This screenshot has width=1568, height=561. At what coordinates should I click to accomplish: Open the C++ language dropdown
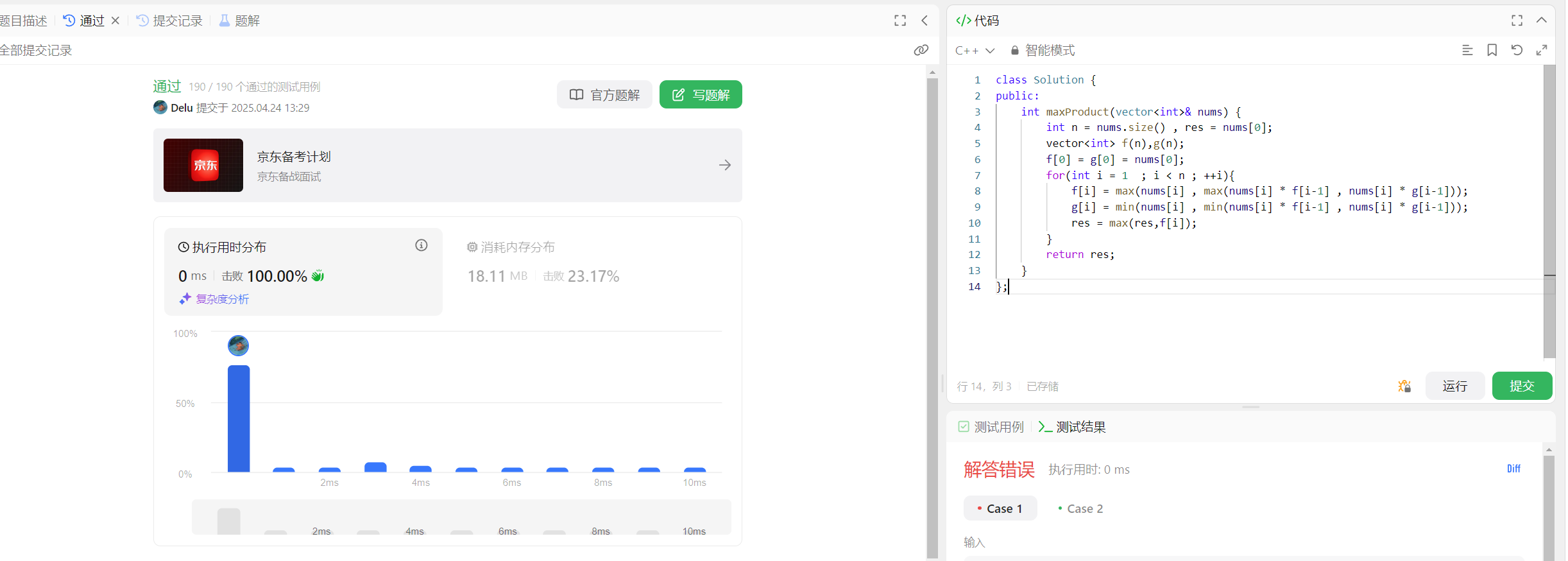[x=975, y=50]
